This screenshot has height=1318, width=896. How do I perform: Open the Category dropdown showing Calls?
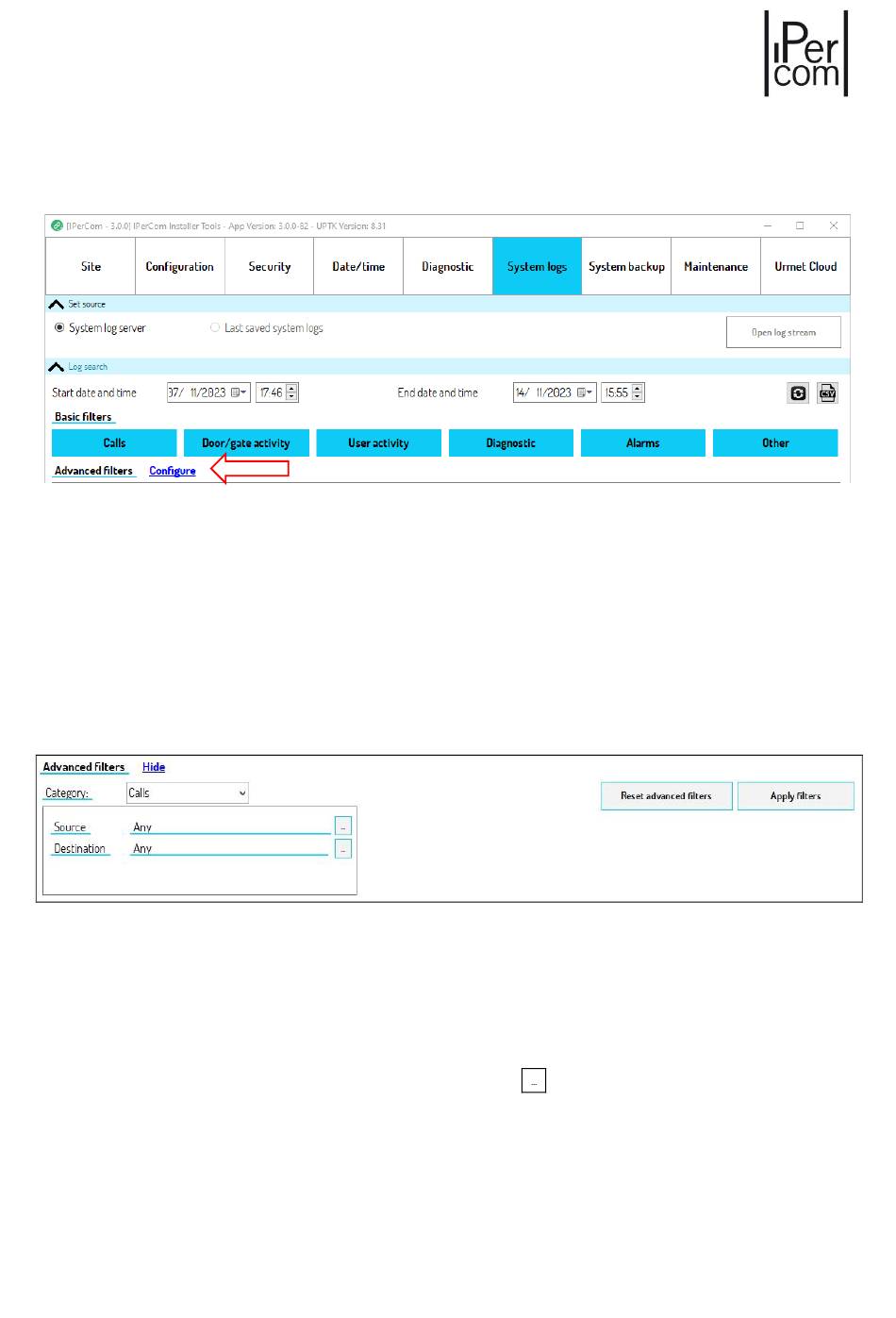pos(187,793)
